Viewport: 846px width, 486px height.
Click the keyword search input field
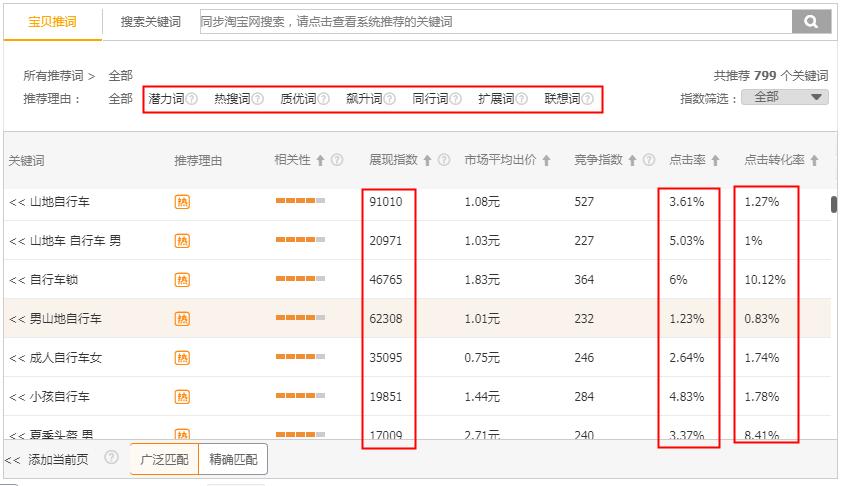tap(496, 22)
